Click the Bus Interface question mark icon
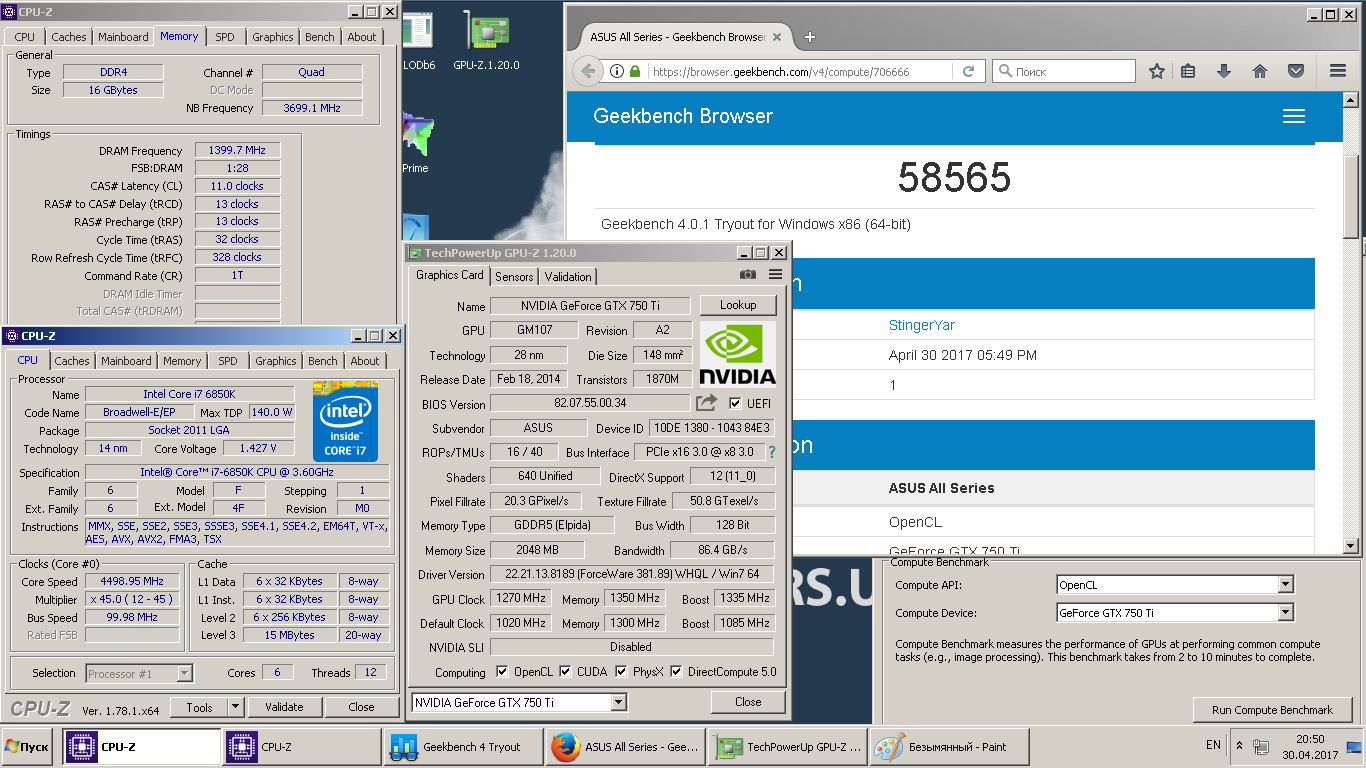 coord(772,452)
